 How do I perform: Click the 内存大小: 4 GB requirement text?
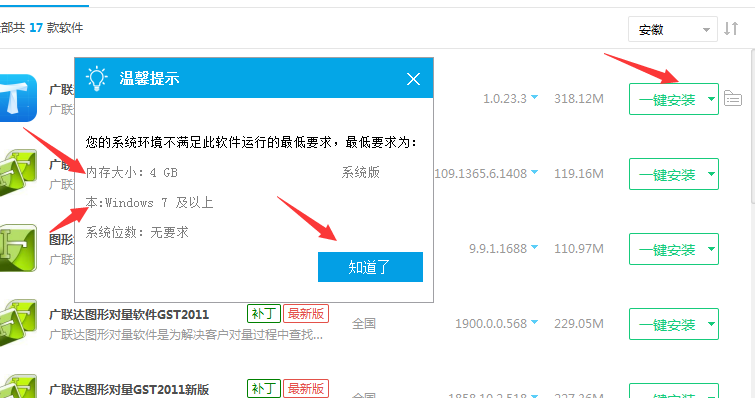click(x=131, y=172)
